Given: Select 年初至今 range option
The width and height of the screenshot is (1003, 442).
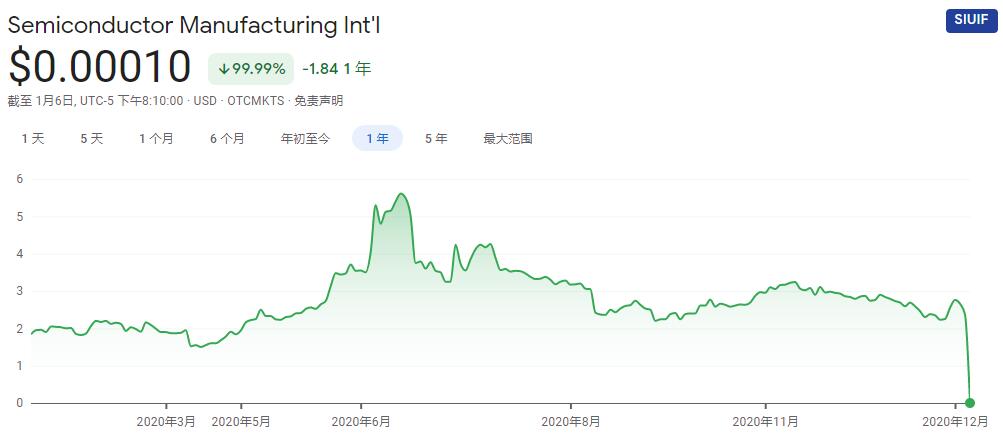Looking at the screenshot, I should [305, 139].
